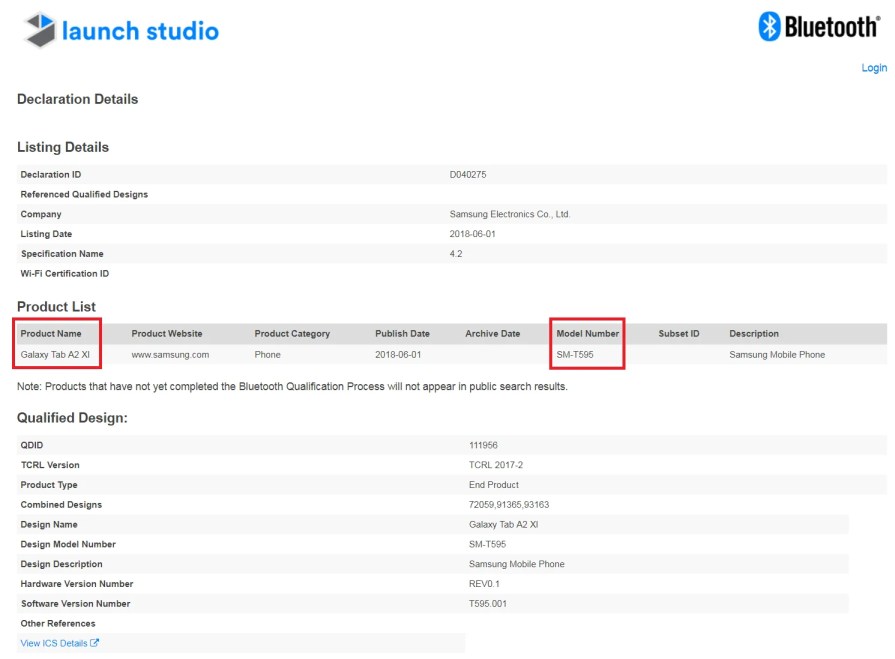
Task: Click the Declaration ID row label
Action: (51, 175)
